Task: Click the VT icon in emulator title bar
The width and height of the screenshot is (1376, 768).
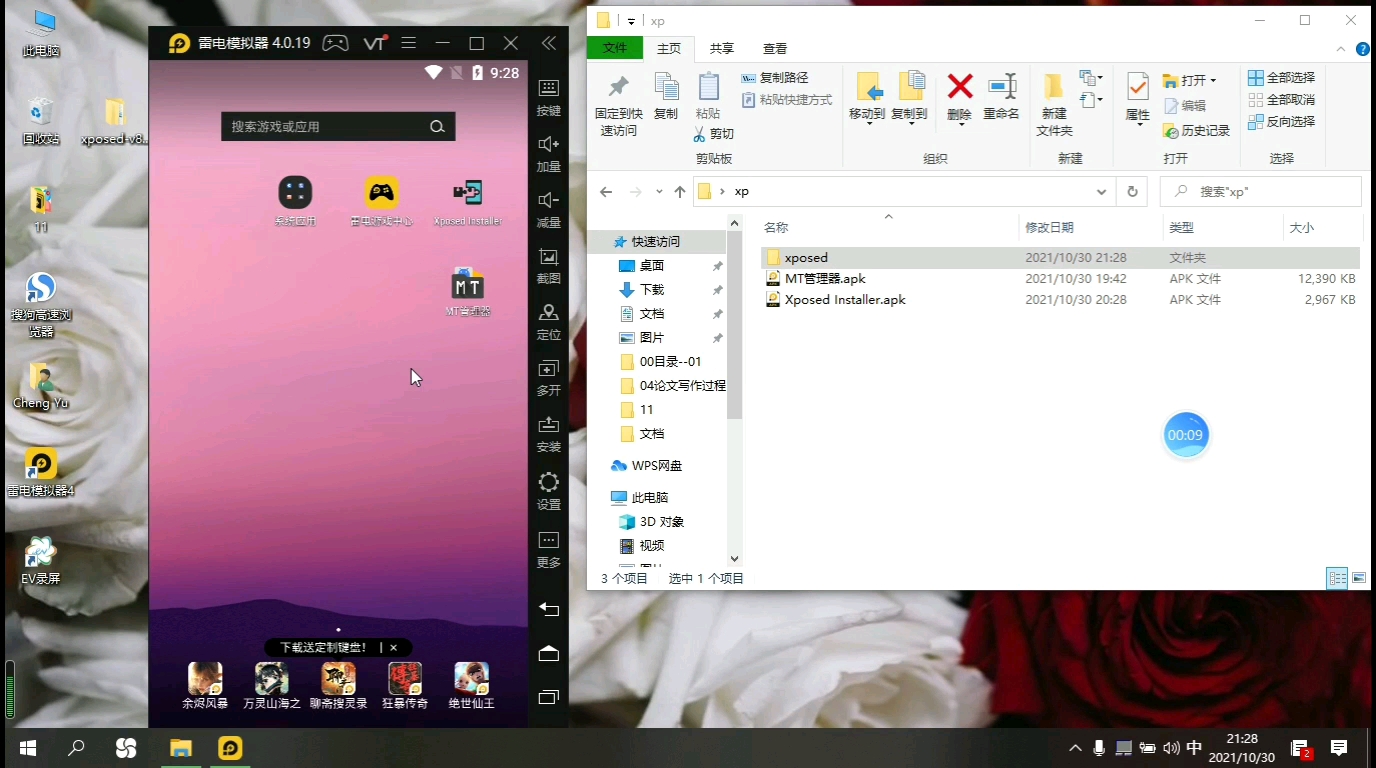Action: click(x=374, y=43)
